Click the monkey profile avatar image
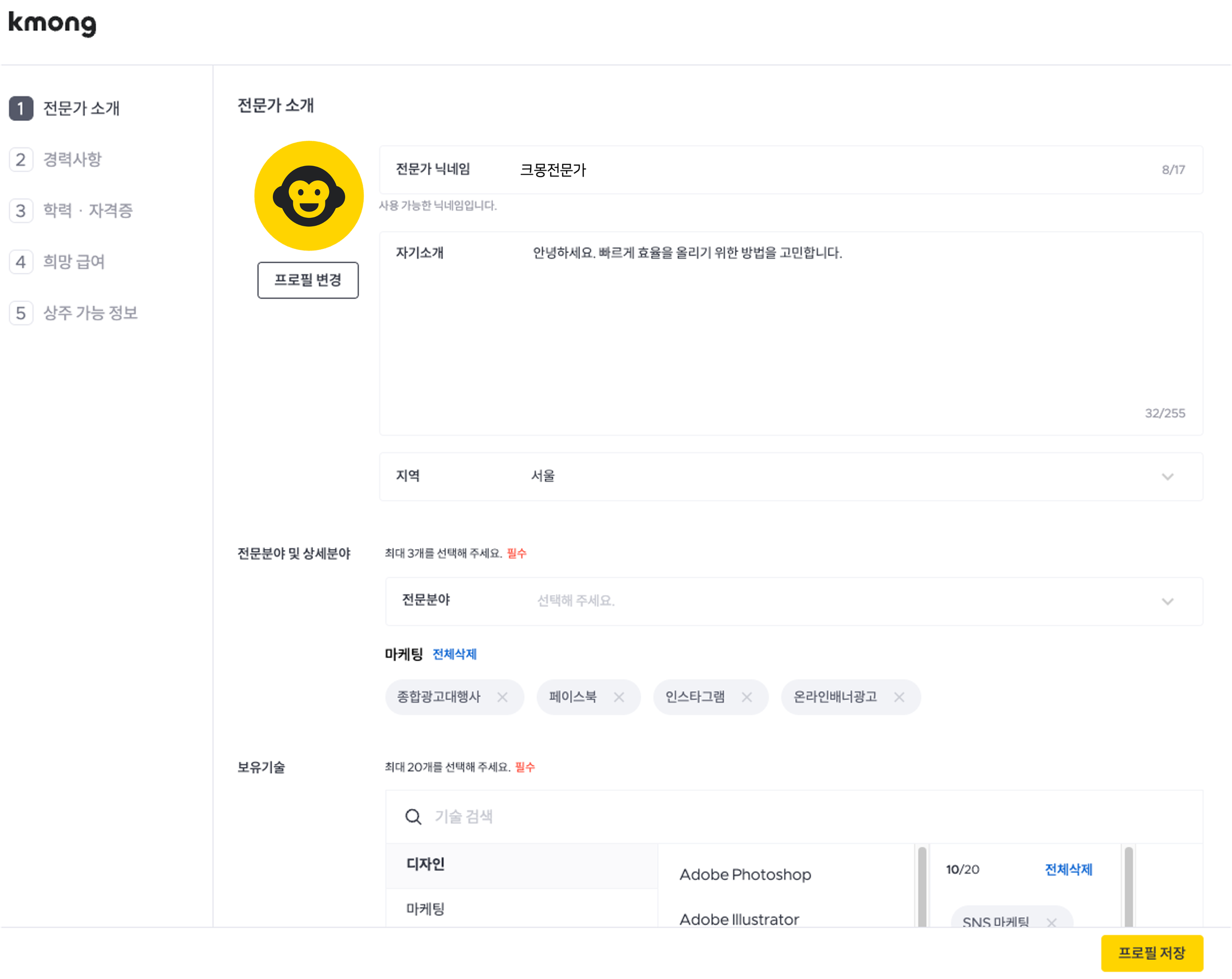Image resolution: width=1232 pixels, height=979 pixels. (309, 195)
